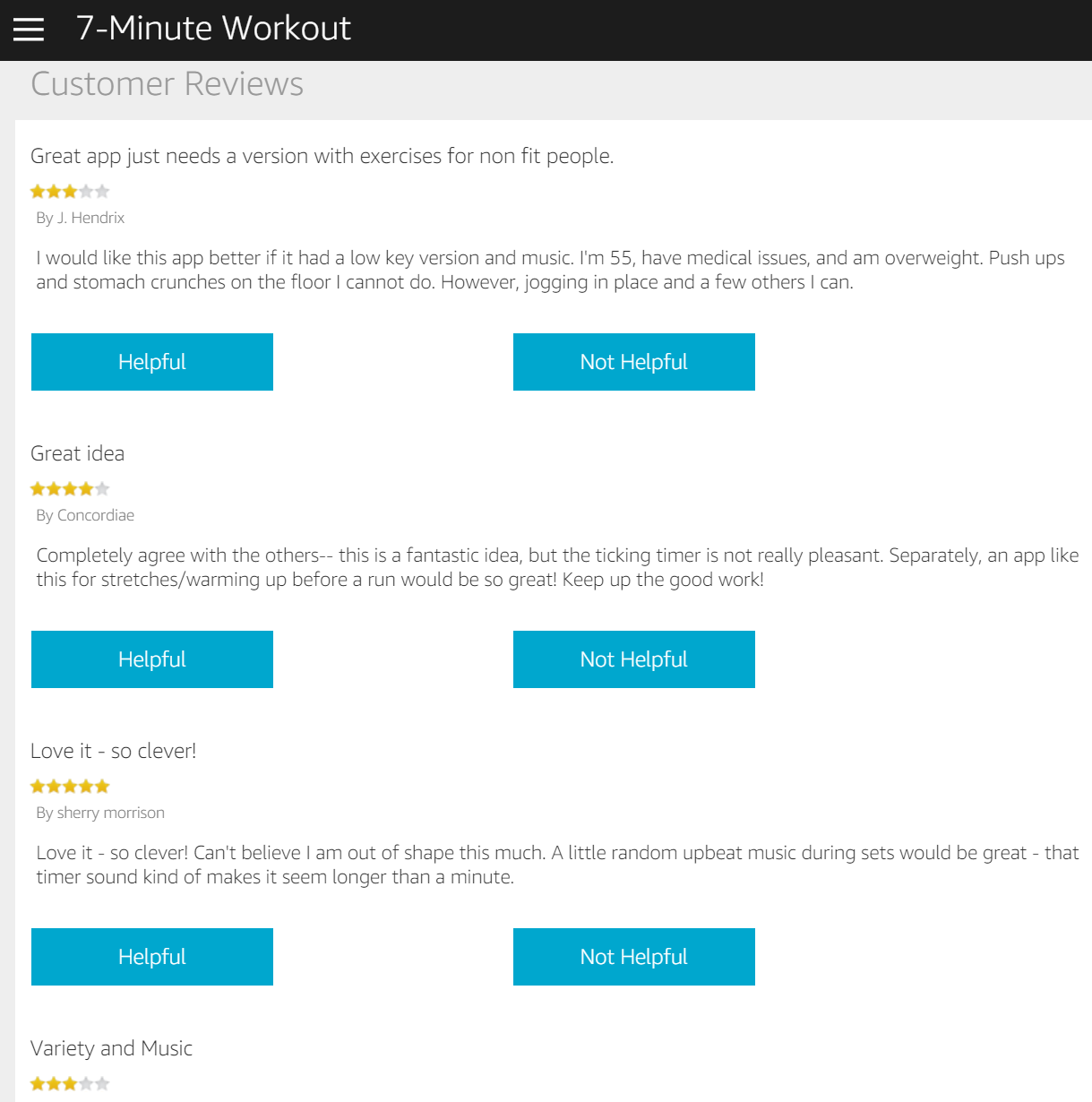Viewport: 1092px width, 1102px height.
Task: Mark J. Hendrix's review as Not Helpful
Action: click(x=633, y=362)
